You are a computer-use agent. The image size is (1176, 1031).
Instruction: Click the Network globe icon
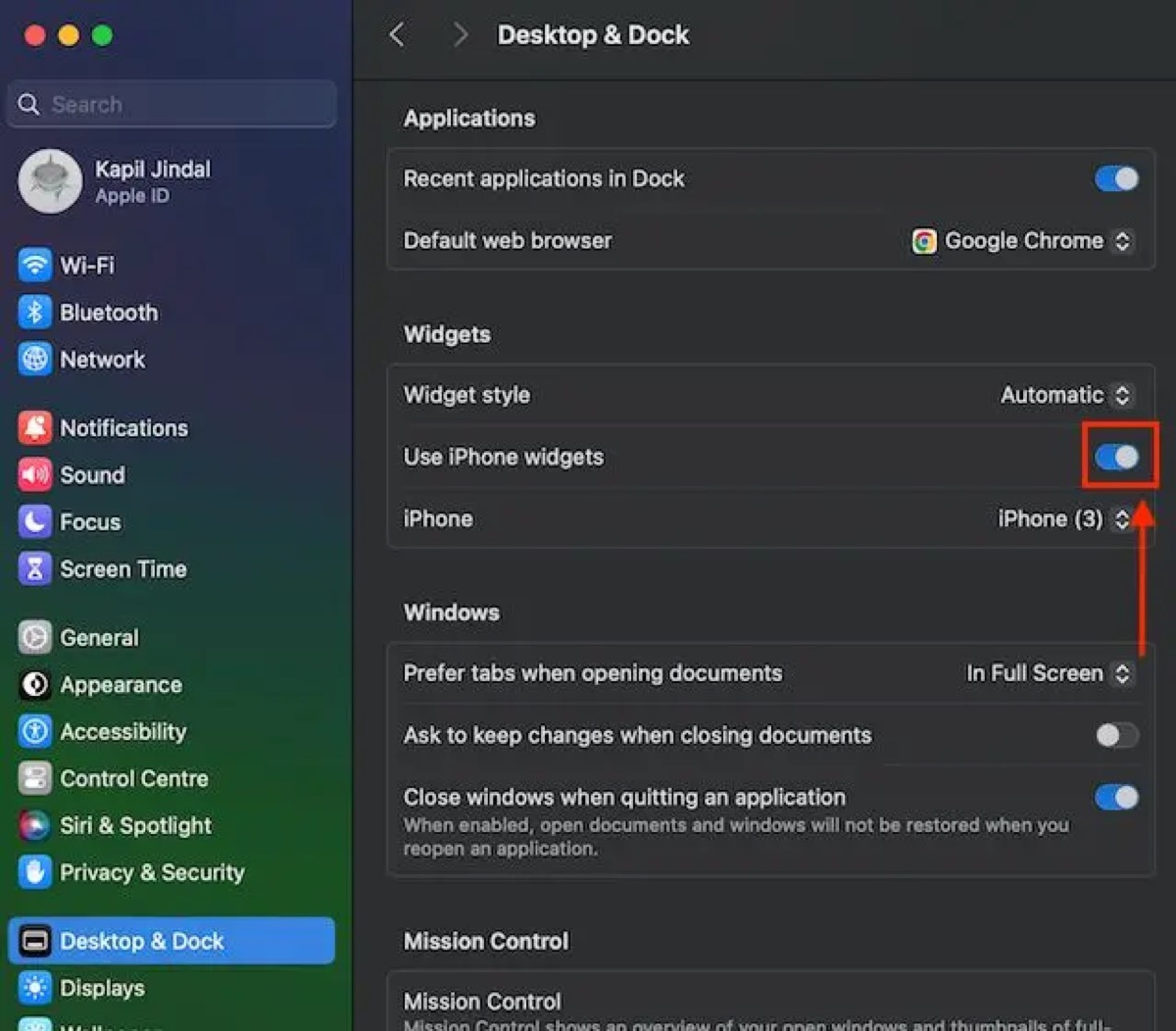pos(35,359)
